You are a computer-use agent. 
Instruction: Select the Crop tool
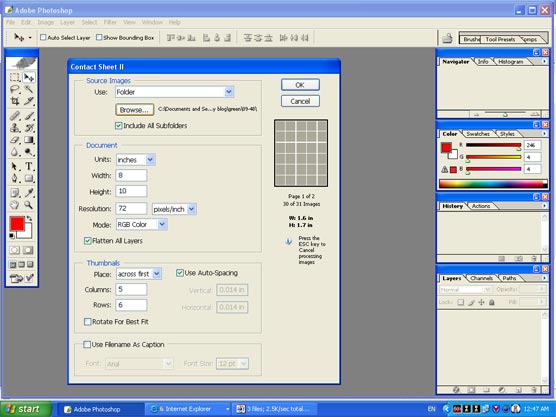[x=15, y=101]
